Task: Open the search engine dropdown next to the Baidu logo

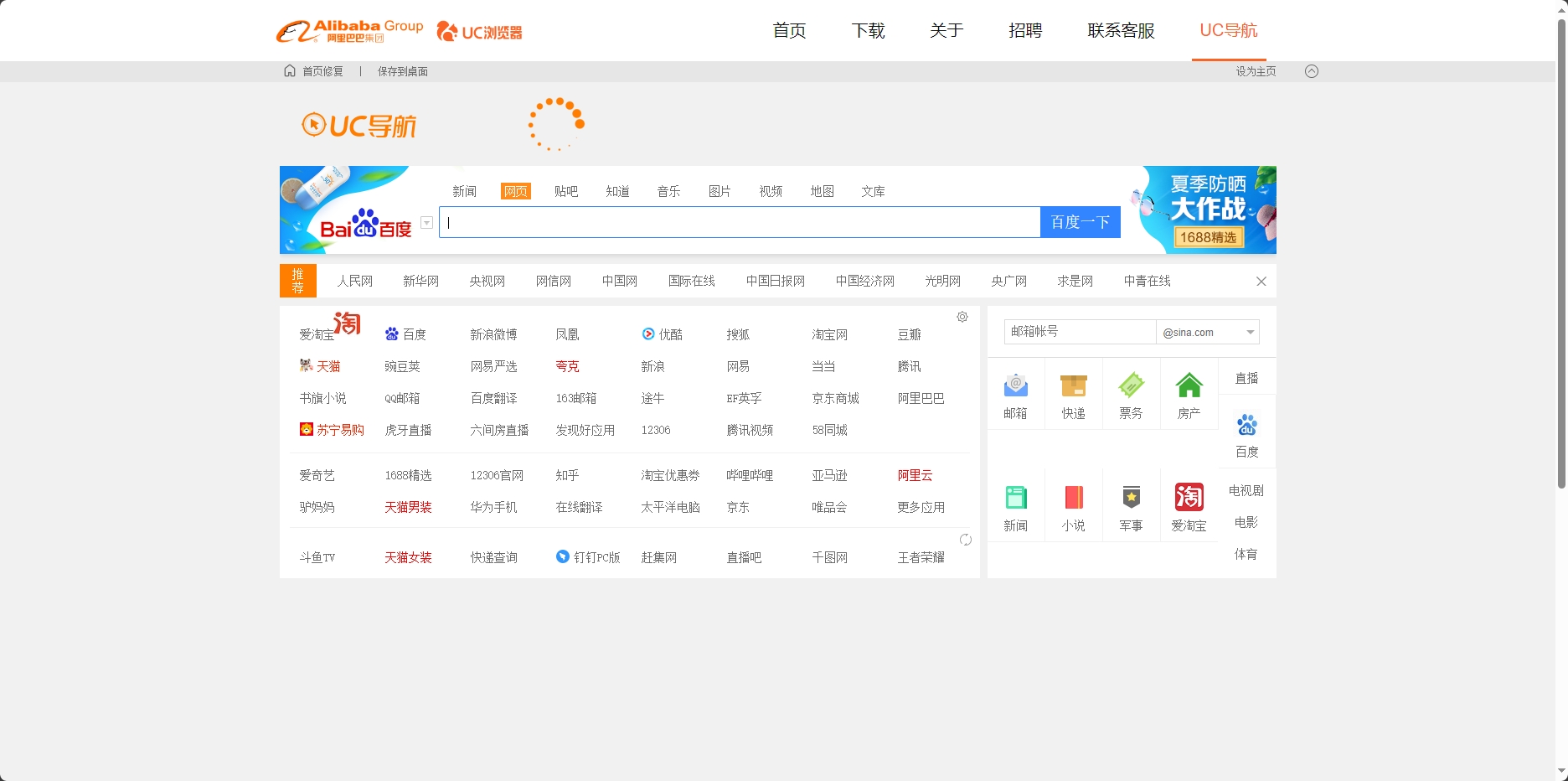Action: pyautogui.click(x=427, y=223)
